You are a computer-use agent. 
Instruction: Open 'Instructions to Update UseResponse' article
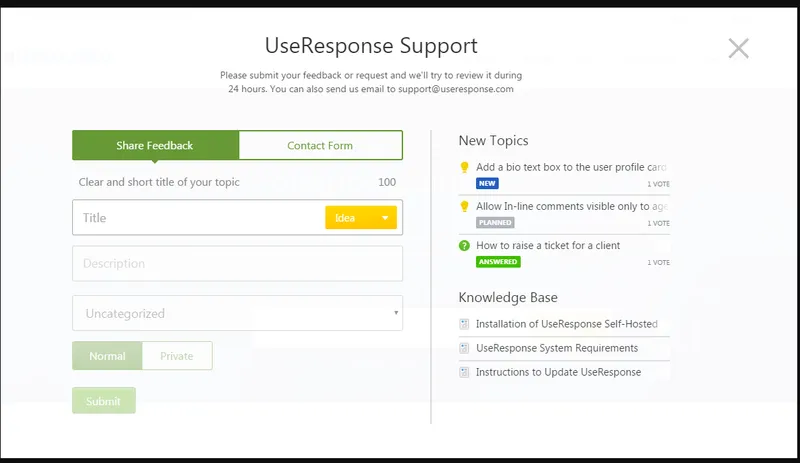(x=558, y=372)
